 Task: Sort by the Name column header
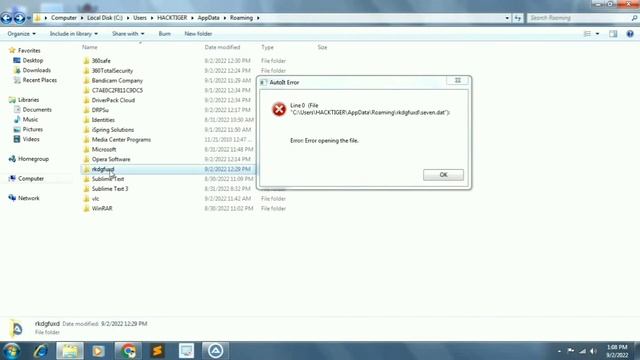click(90, 47)
